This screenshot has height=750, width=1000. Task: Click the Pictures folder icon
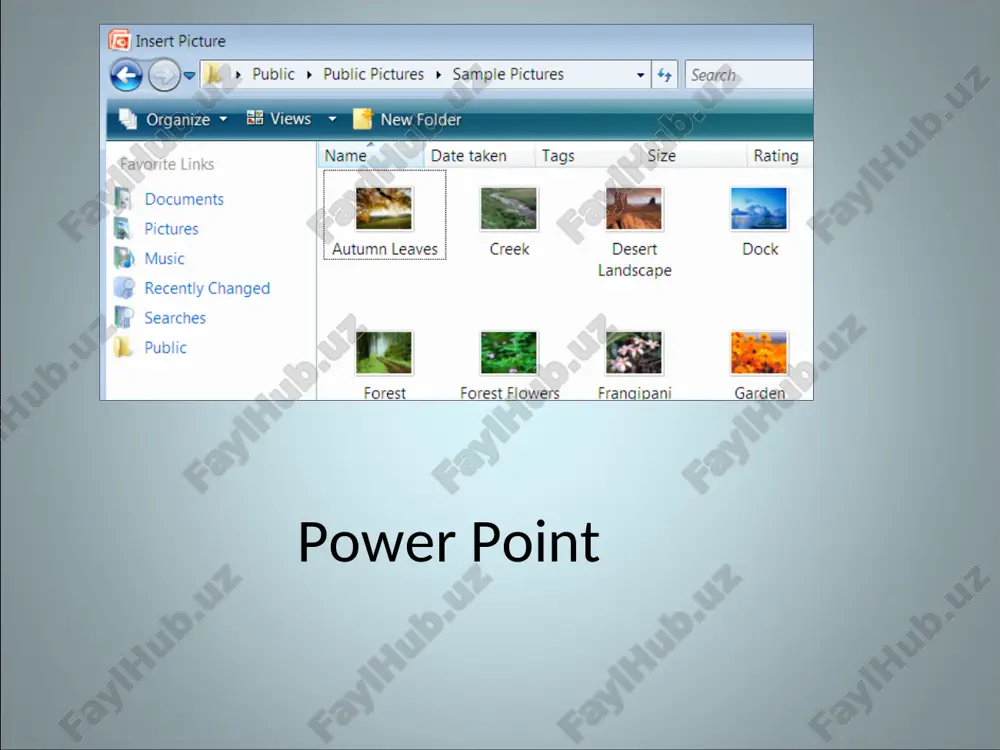[x=124, y=228]
